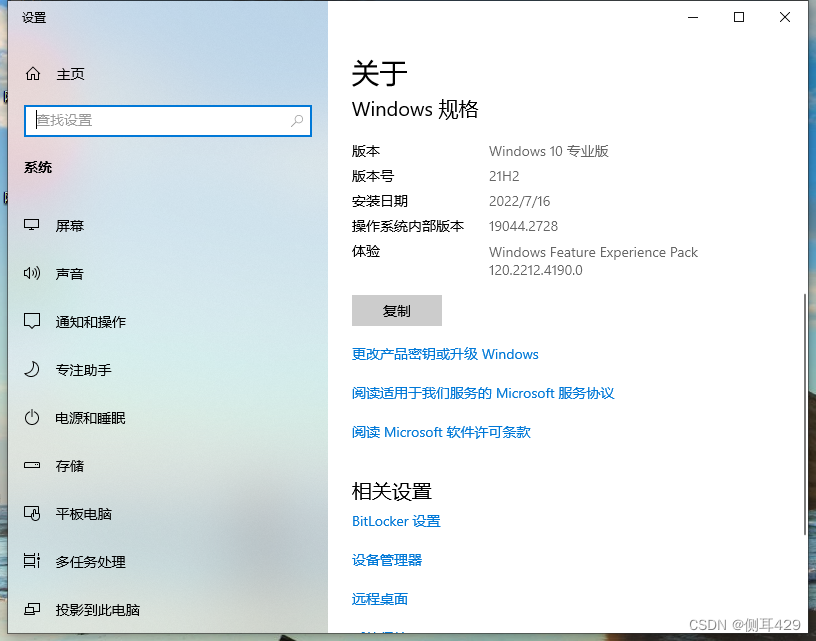Open 阅读 Microsoft 软件许可条款 link
816x641 pixels.
pyautogui.click(x=441, y=432)
